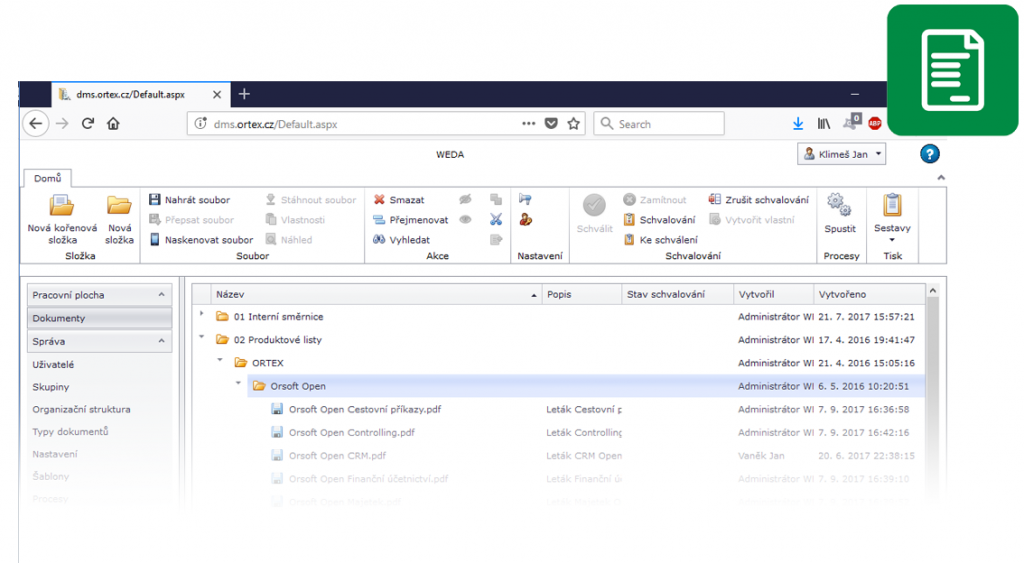Switch to the Domů ribbon tab
Viewport: 1024px width, 563px height.
pos(47,178)
